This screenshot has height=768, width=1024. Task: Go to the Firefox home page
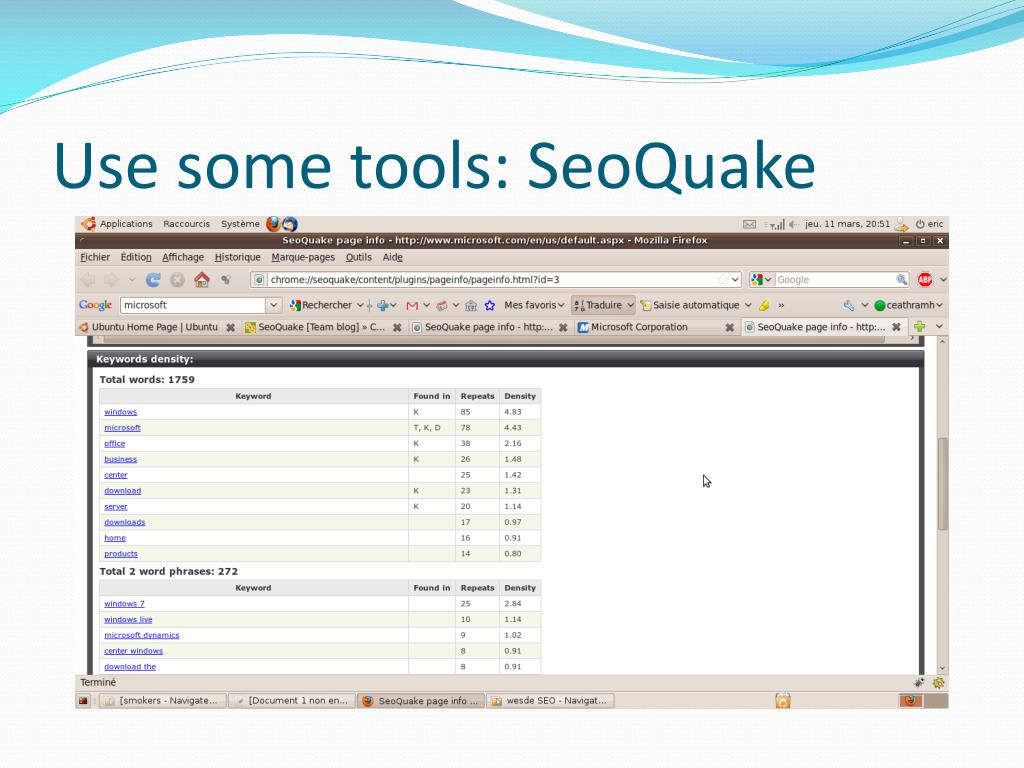point(202,280)
